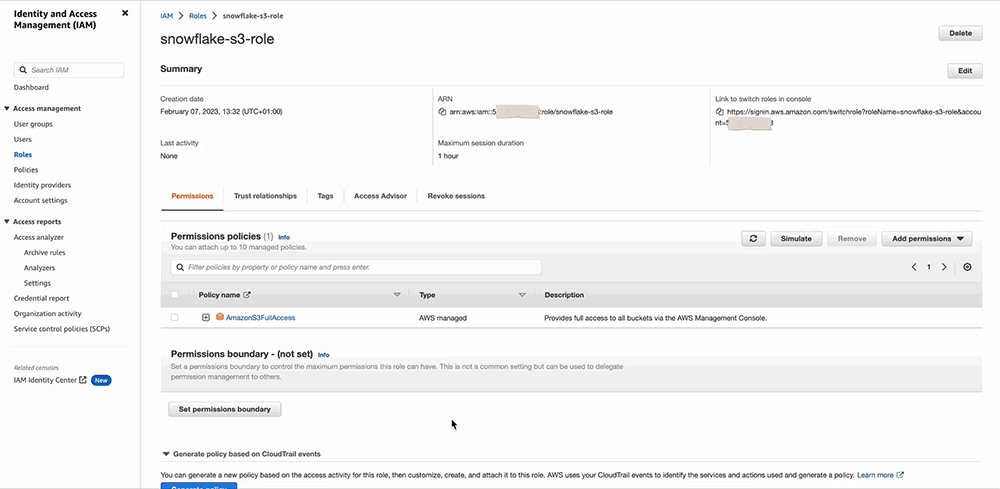Refresh the permissions policies list
Viewport: 1000px width, 489px height.
pyautogui.click(x=753, y=239)
